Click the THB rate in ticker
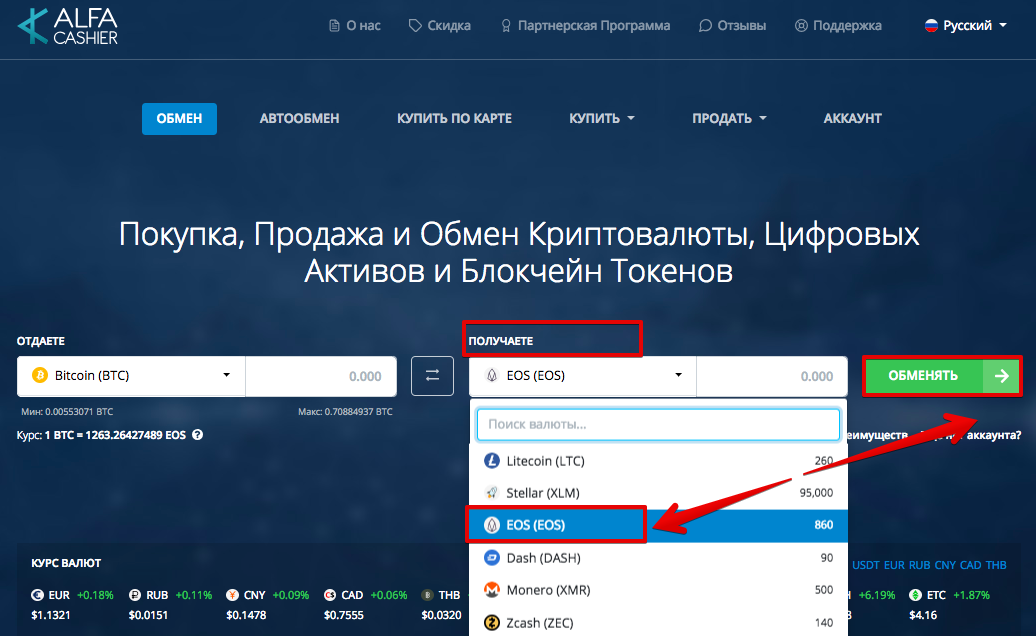This screenshot has height=636, width=1036. point(441,605)
